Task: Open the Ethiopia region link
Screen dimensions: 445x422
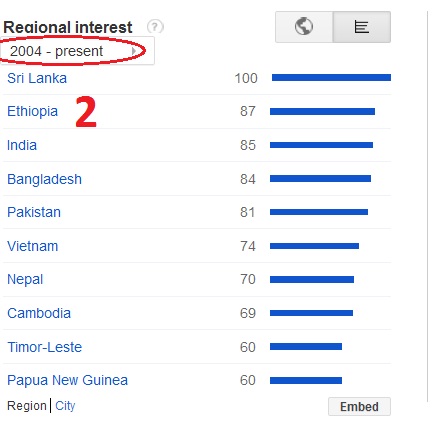Action: coord(32,111)
